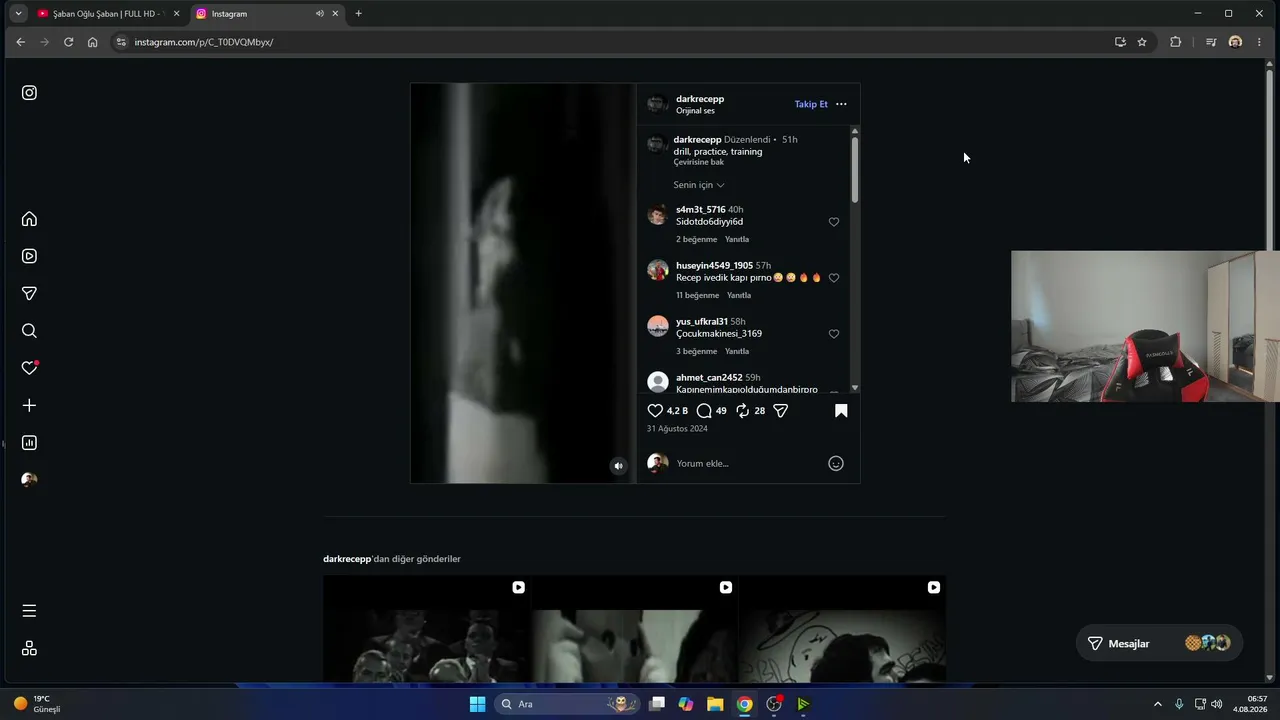Go back in browser history
Image resolution: width=1280 pixels, height=720 pixels.
click(20, 42)
